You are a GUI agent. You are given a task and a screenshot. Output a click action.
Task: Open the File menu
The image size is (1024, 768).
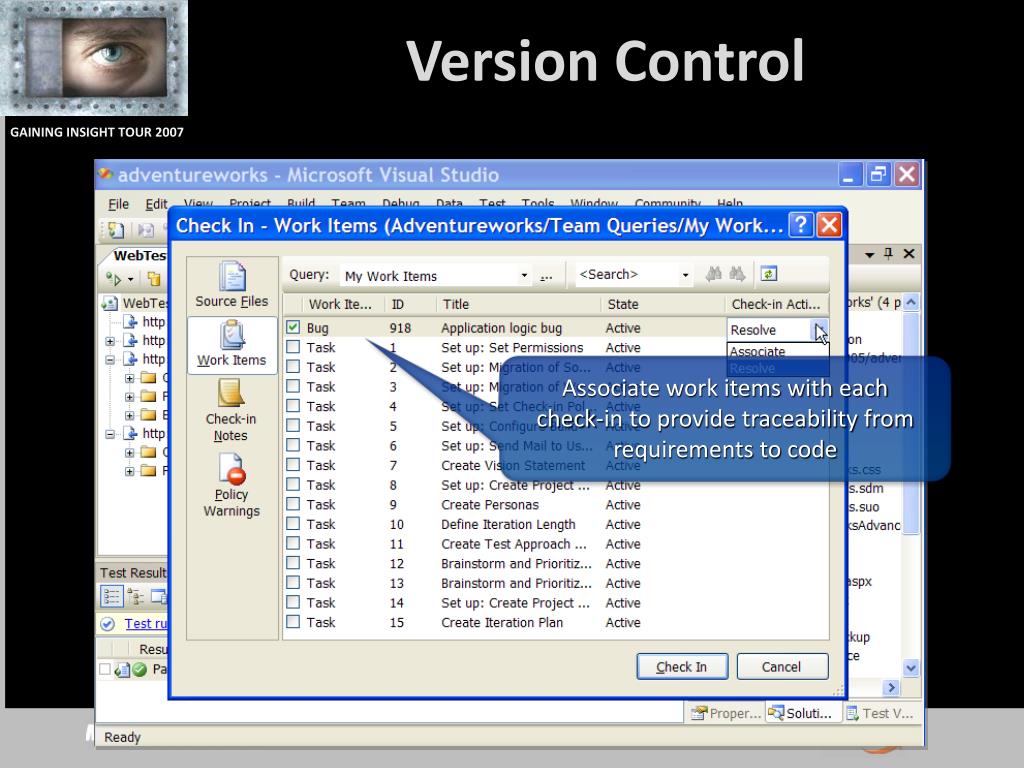tap(118, 204)
